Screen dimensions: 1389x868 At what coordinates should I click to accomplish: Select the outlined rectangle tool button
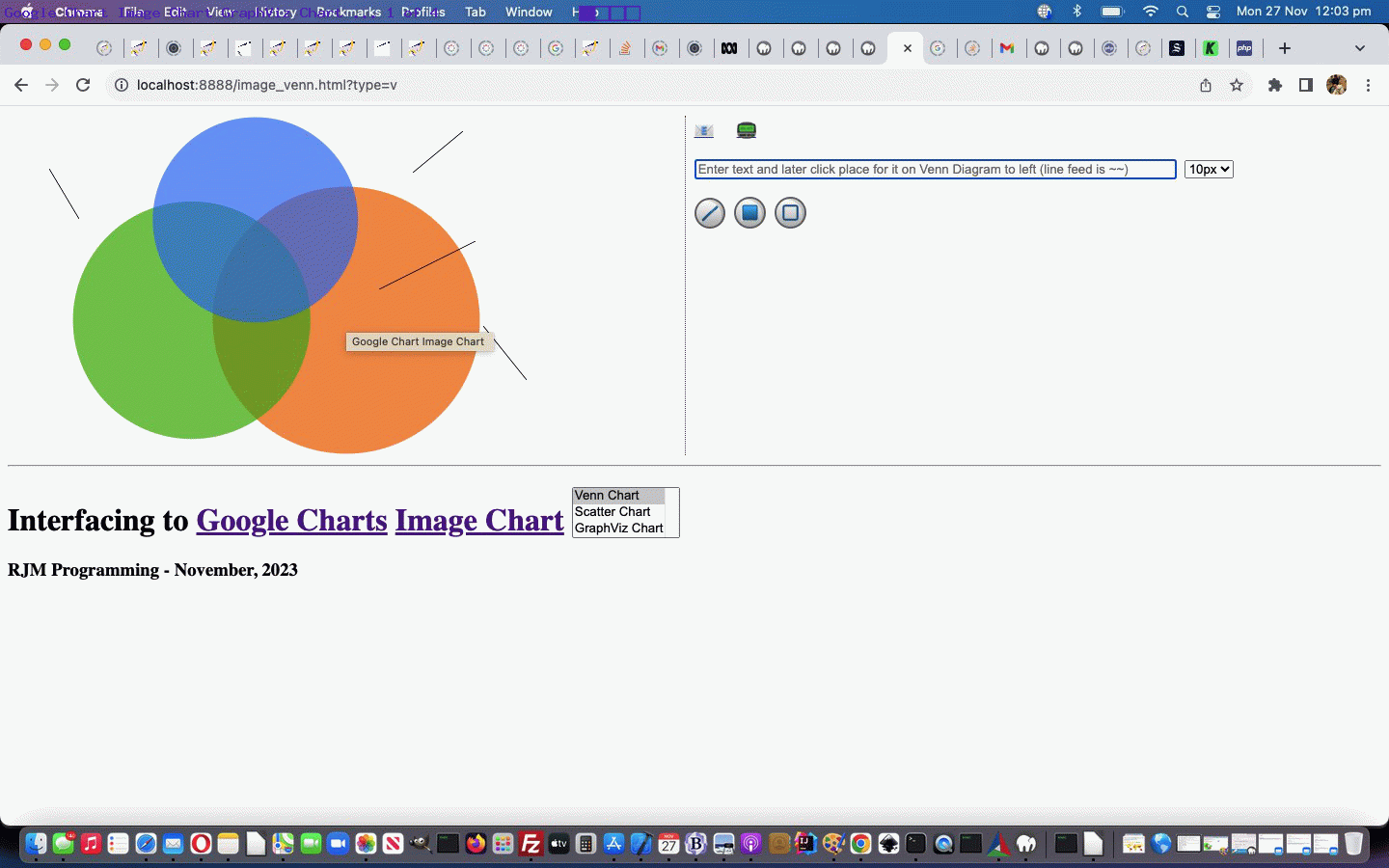[790, 213]
